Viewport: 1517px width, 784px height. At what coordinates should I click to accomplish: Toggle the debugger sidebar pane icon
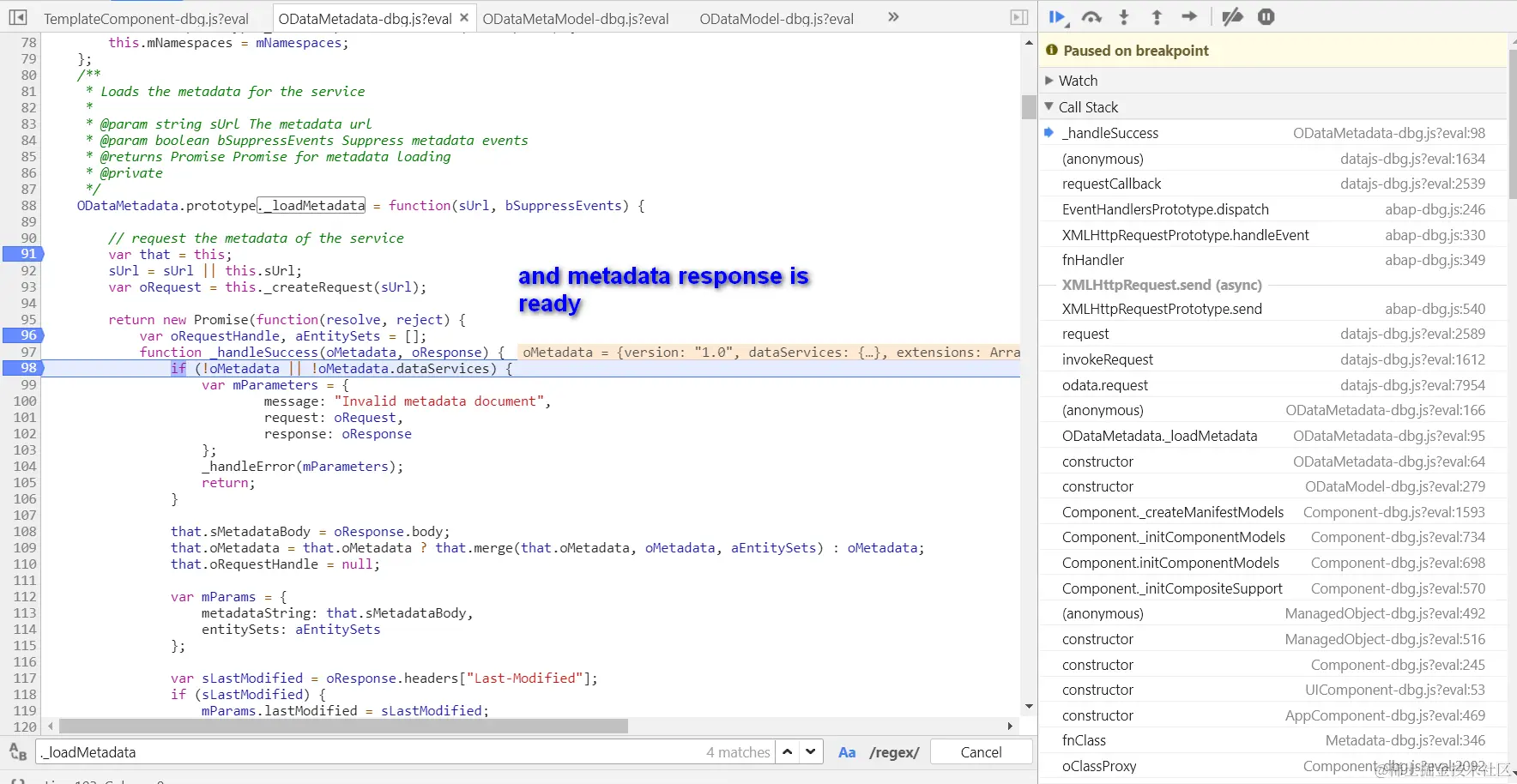click(x=1018, y=17)
